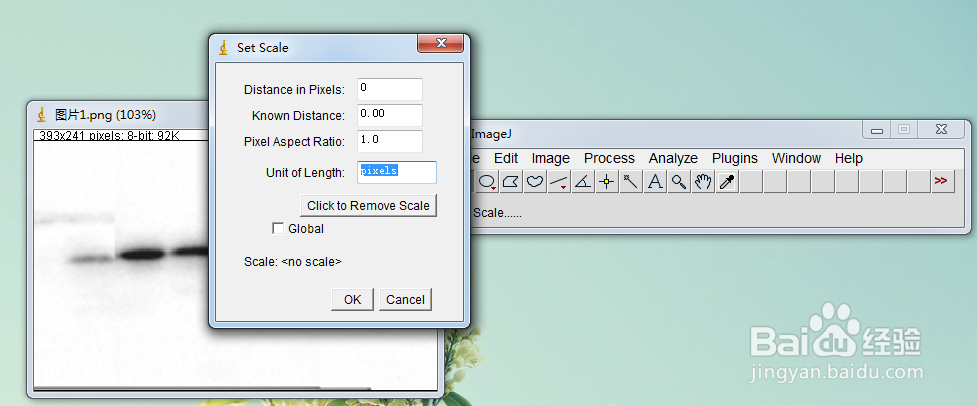Select the Magnifying glass tool
This screenshot has height=406, width=977.
point(679,181)
